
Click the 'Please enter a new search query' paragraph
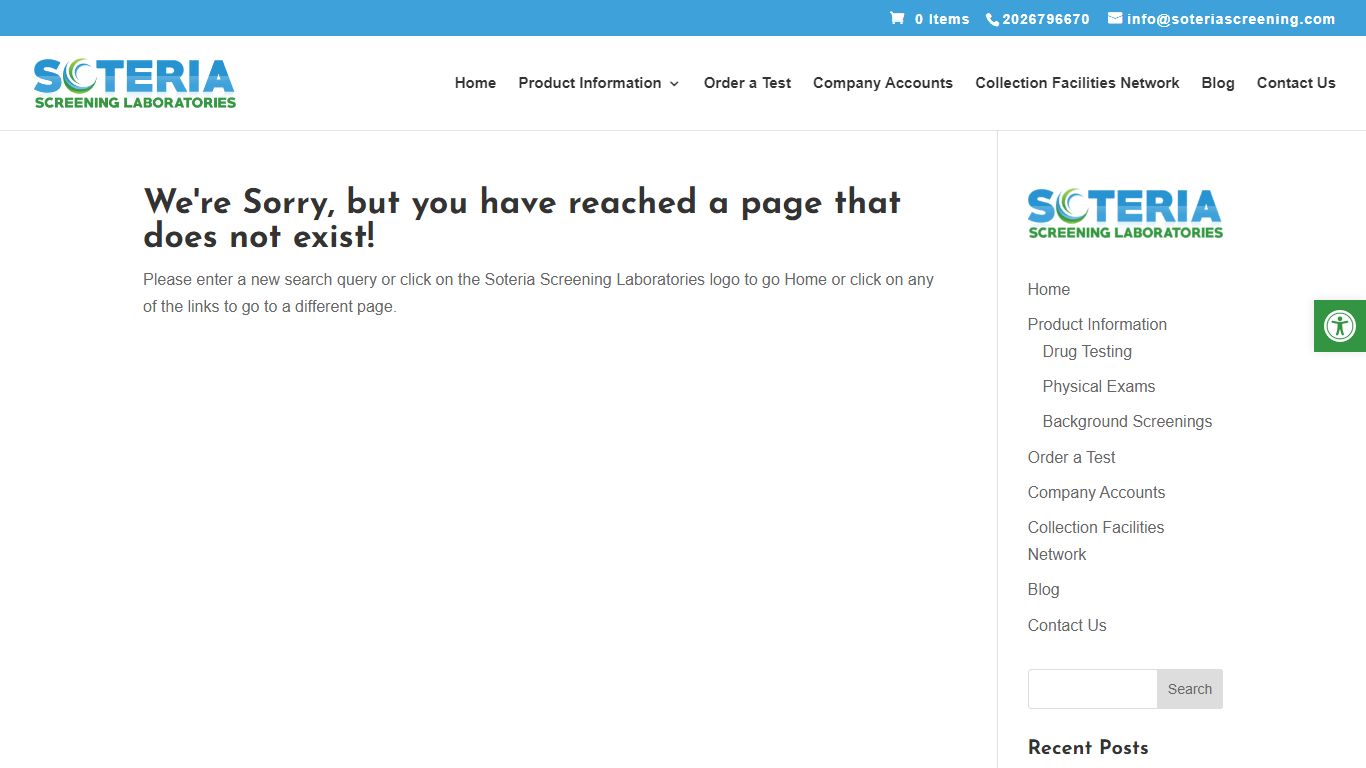(538, 293)
